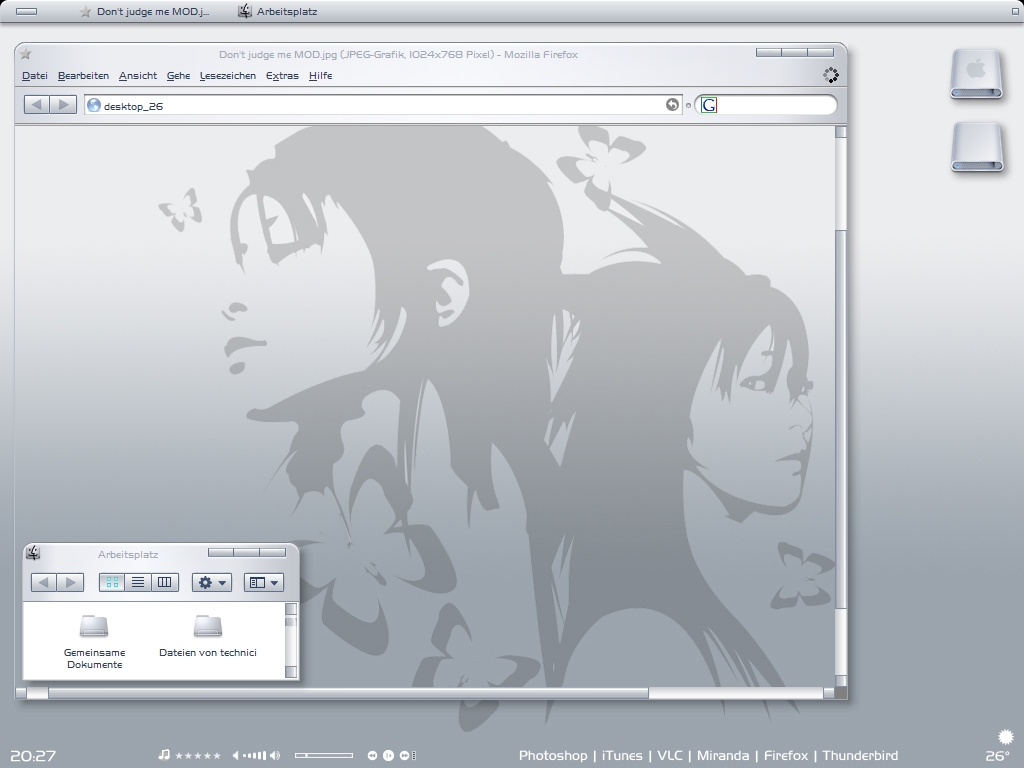Open the Lesezeichen menu
The height and width of the screenshot is (768, 1024).
coord(228,76)
